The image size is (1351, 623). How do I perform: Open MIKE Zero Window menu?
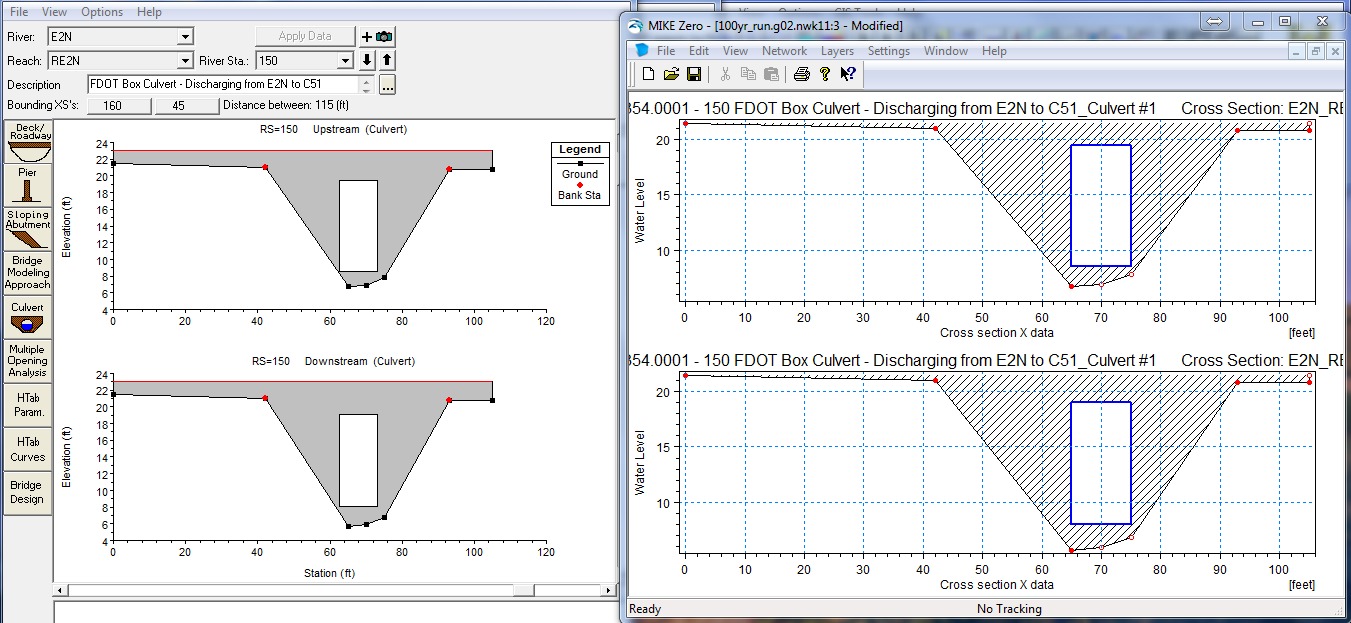coord(945,51)
